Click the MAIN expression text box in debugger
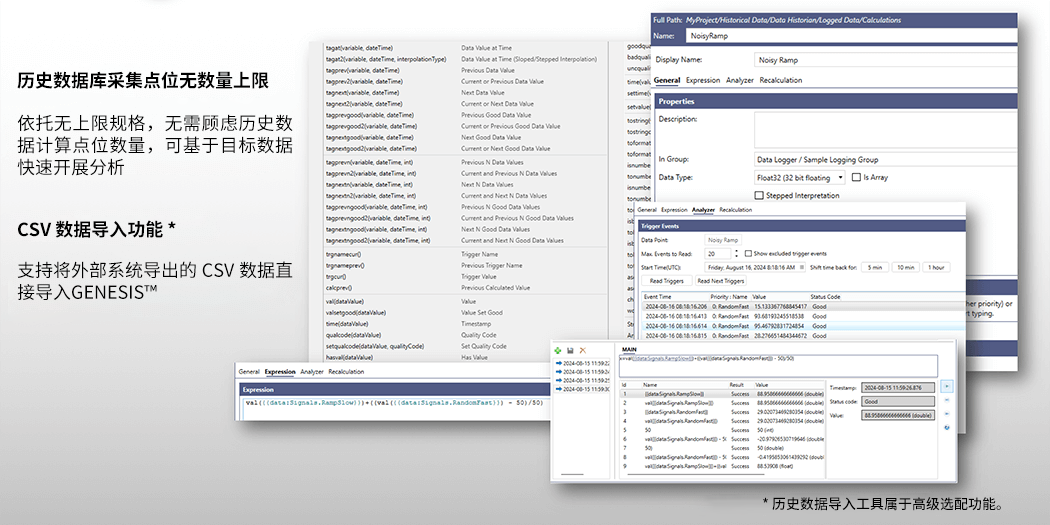 point(779,366)
